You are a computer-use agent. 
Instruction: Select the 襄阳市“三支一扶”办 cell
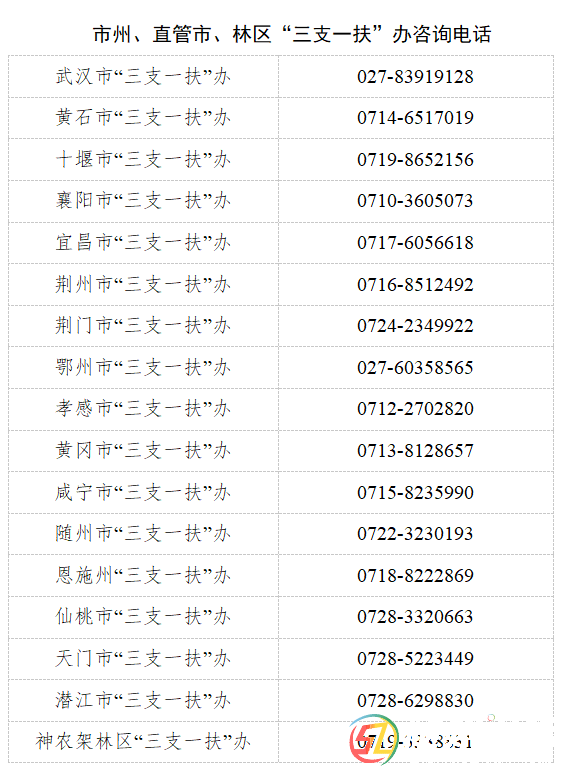click(x=143, y=201)
